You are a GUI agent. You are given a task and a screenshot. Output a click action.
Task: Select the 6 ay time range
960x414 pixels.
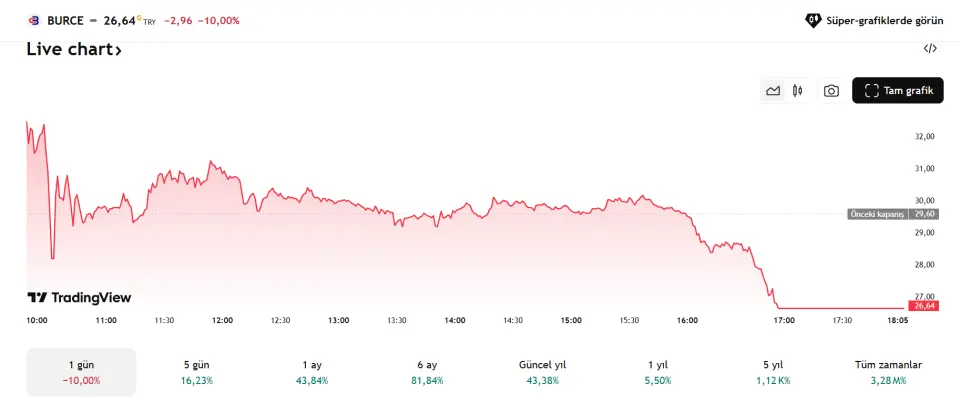429,372
